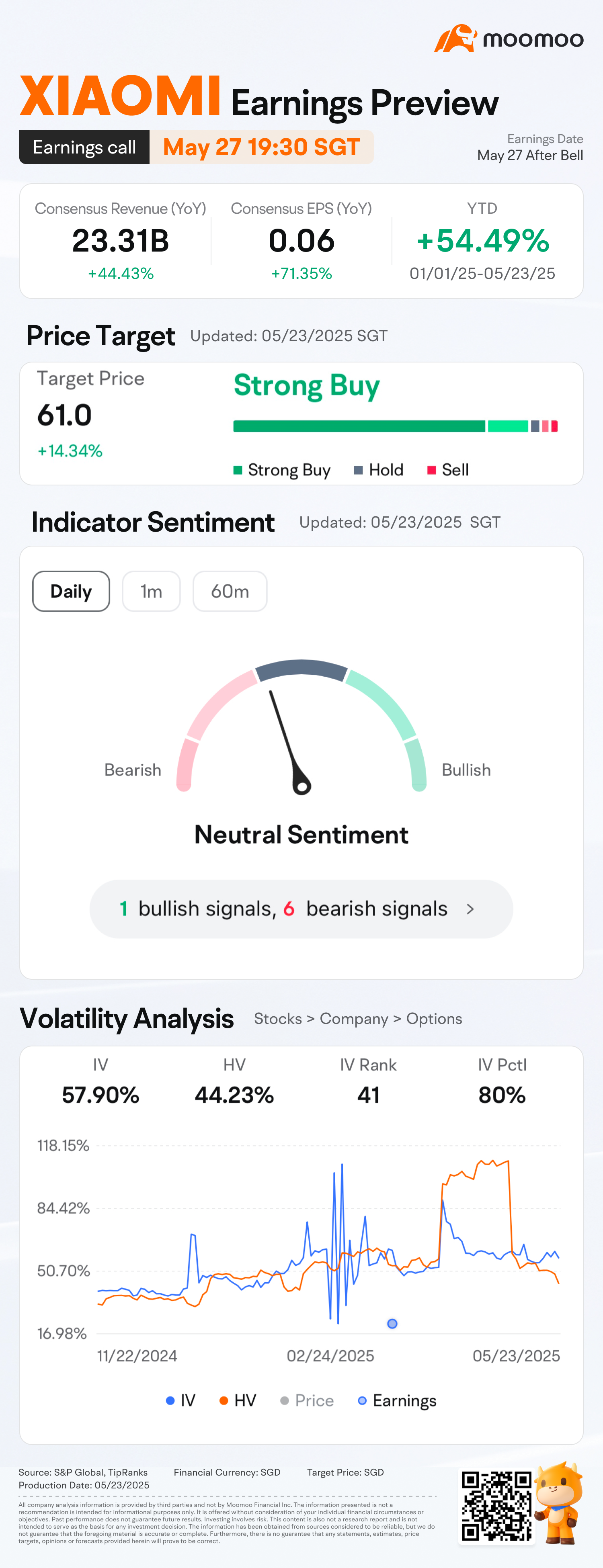
Task: Open the bullish and bearish signals pill
Action: (301, 909)
